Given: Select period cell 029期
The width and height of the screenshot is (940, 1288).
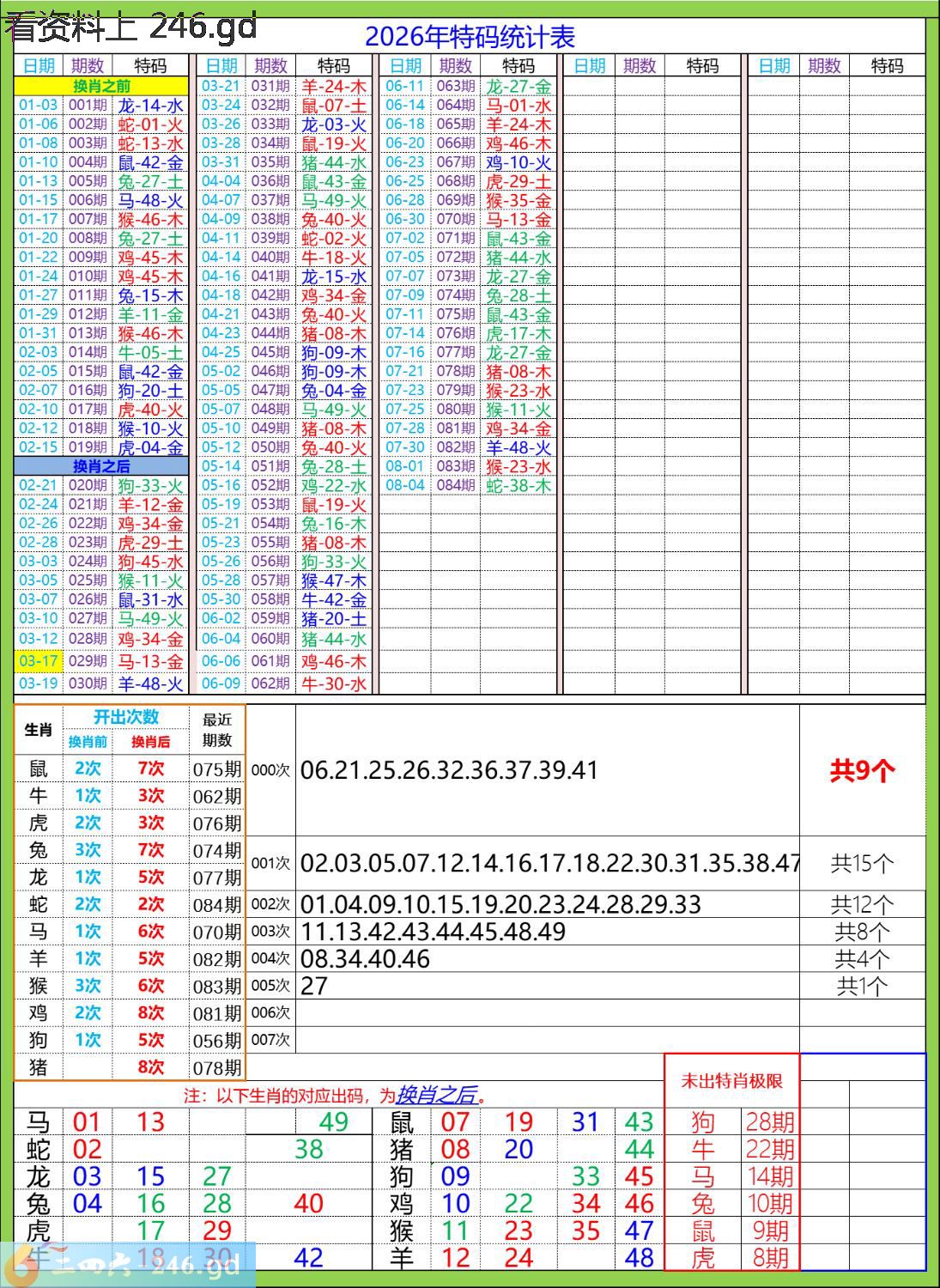Looking at the screenshot, I should pos(88,661).
